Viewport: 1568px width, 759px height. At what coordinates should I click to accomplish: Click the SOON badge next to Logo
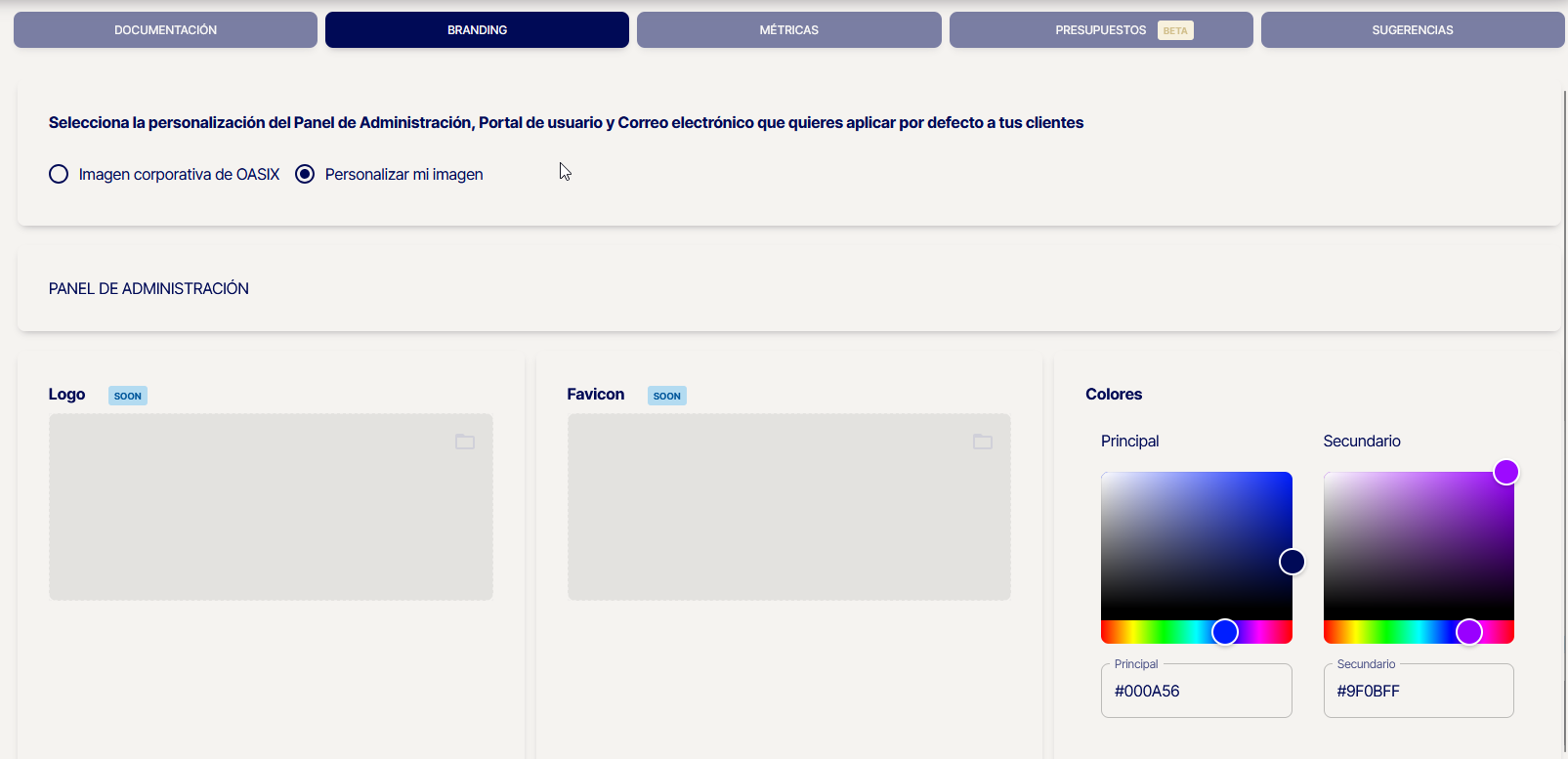[128, 396]
